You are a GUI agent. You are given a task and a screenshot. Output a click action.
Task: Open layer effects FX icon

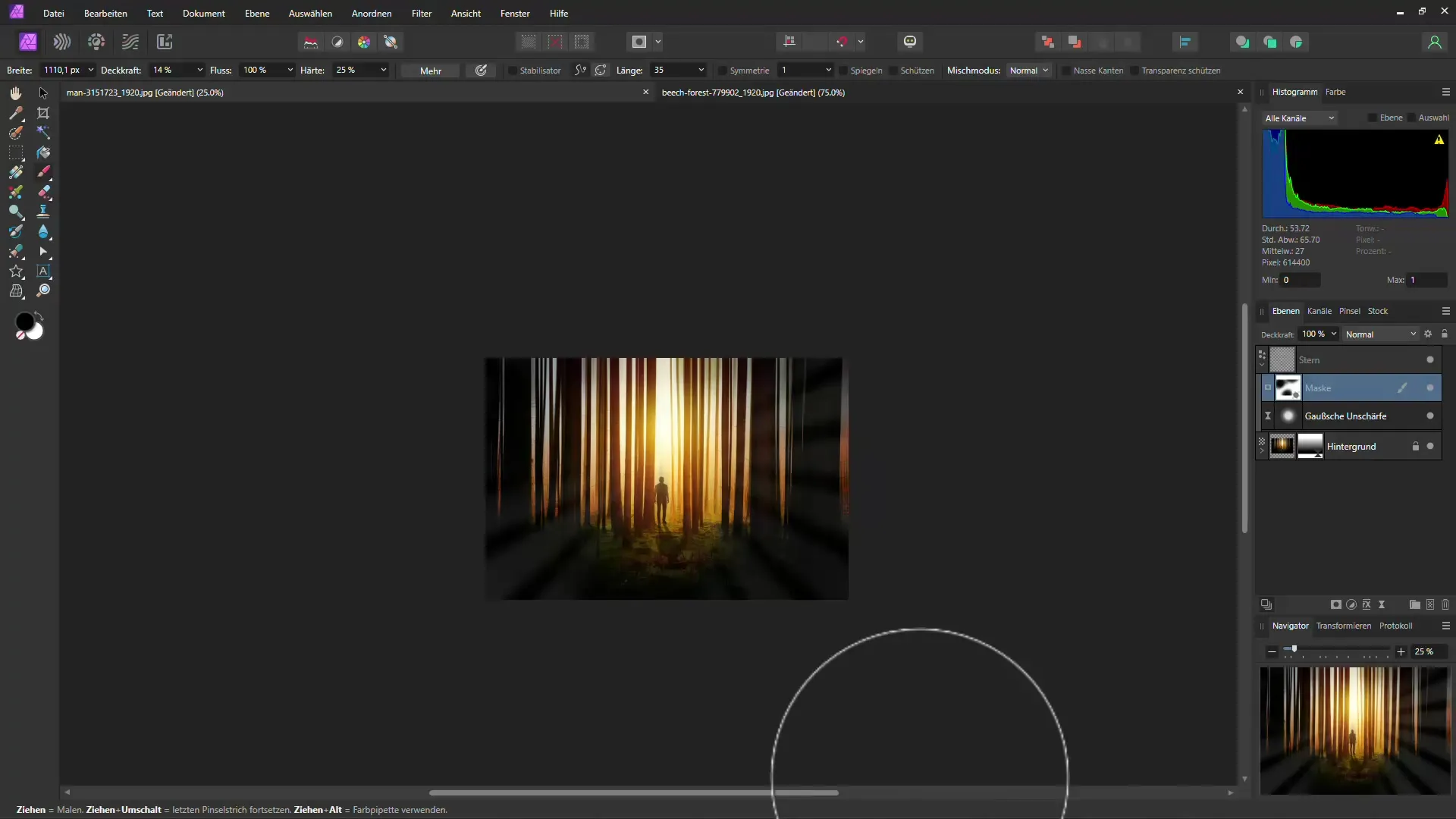pos(1367,604)
